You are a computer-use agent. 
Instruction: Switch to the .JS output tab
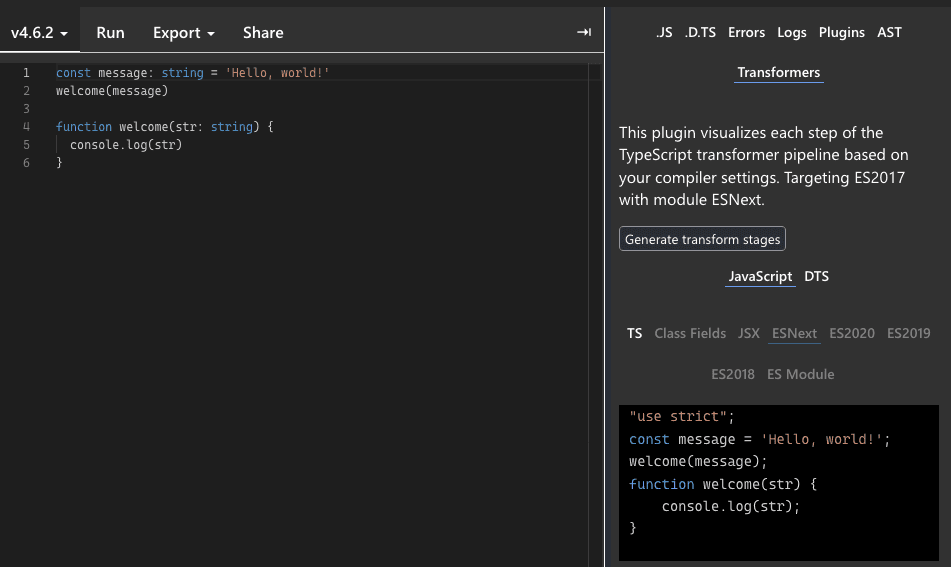point(664,32)
